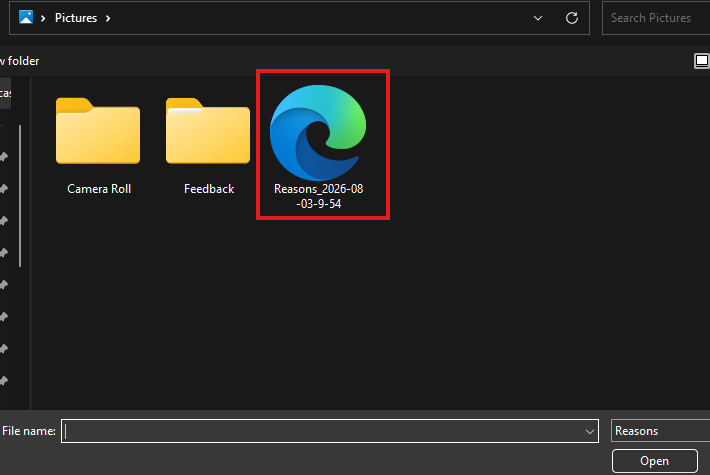Image resolution: width=710 pixels, height=475 pixels.
Task: Click the Feedback folder name
Action: (x=209, y=189)
